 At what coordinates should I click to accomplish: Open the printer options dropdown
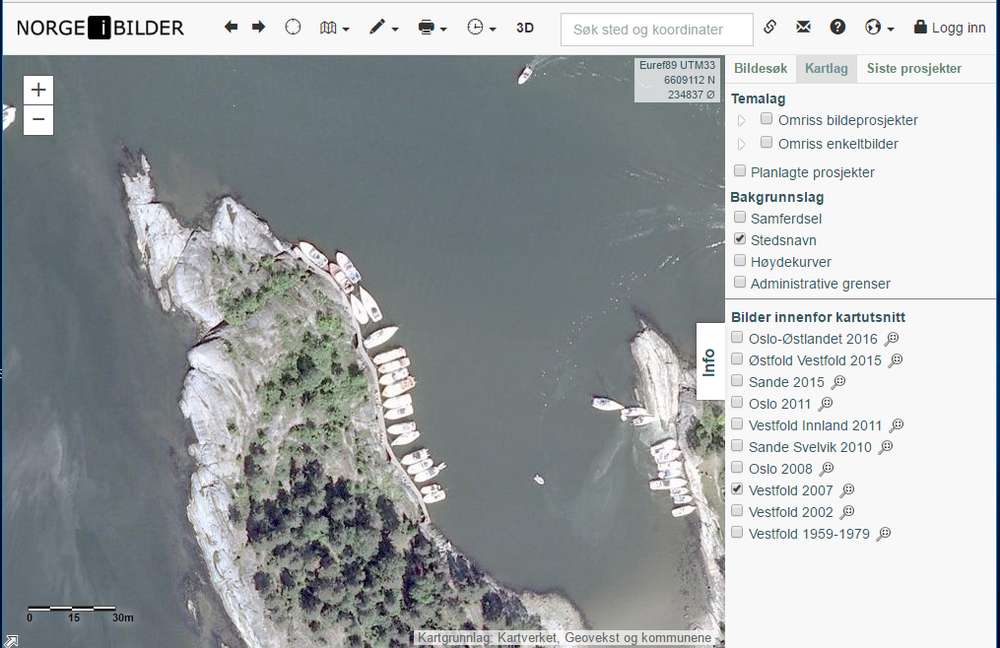pos(432,27)
